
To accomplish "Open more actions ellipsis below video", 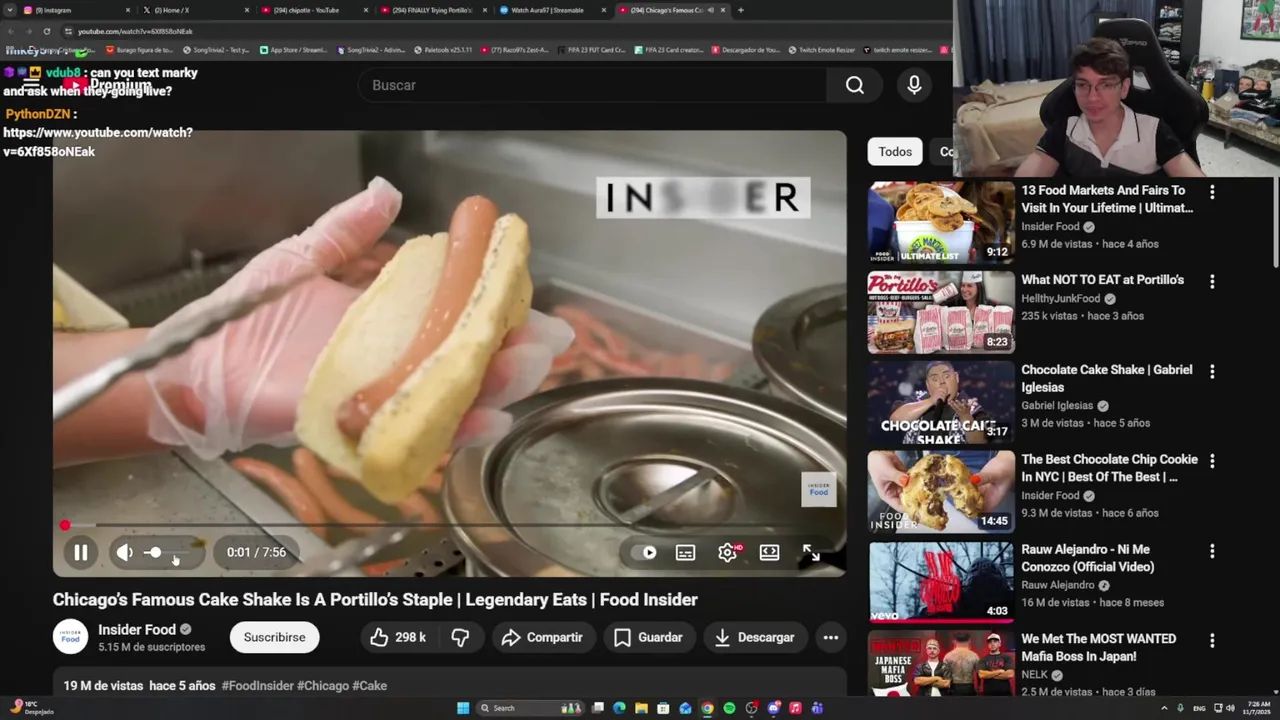I will (830, 637).
